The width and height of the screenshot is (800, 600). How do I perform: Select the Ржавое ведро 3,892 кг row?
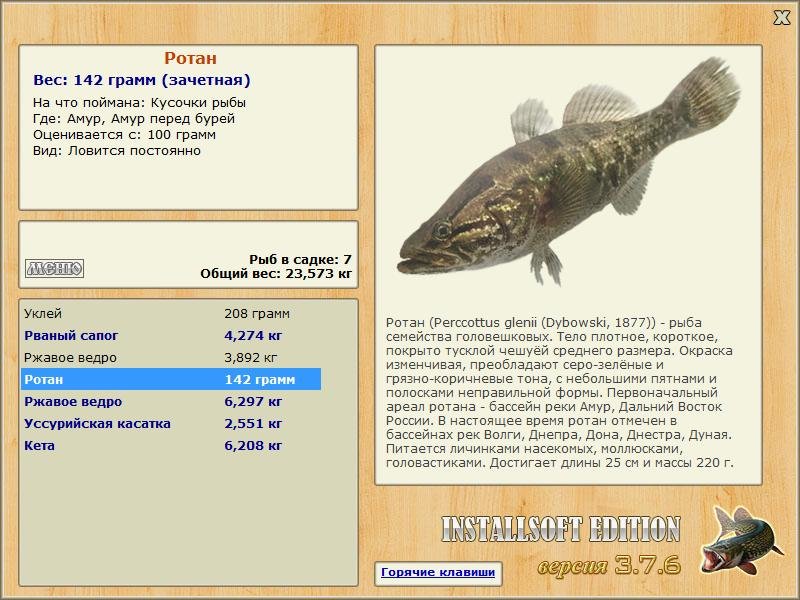(x=171, y=358)
